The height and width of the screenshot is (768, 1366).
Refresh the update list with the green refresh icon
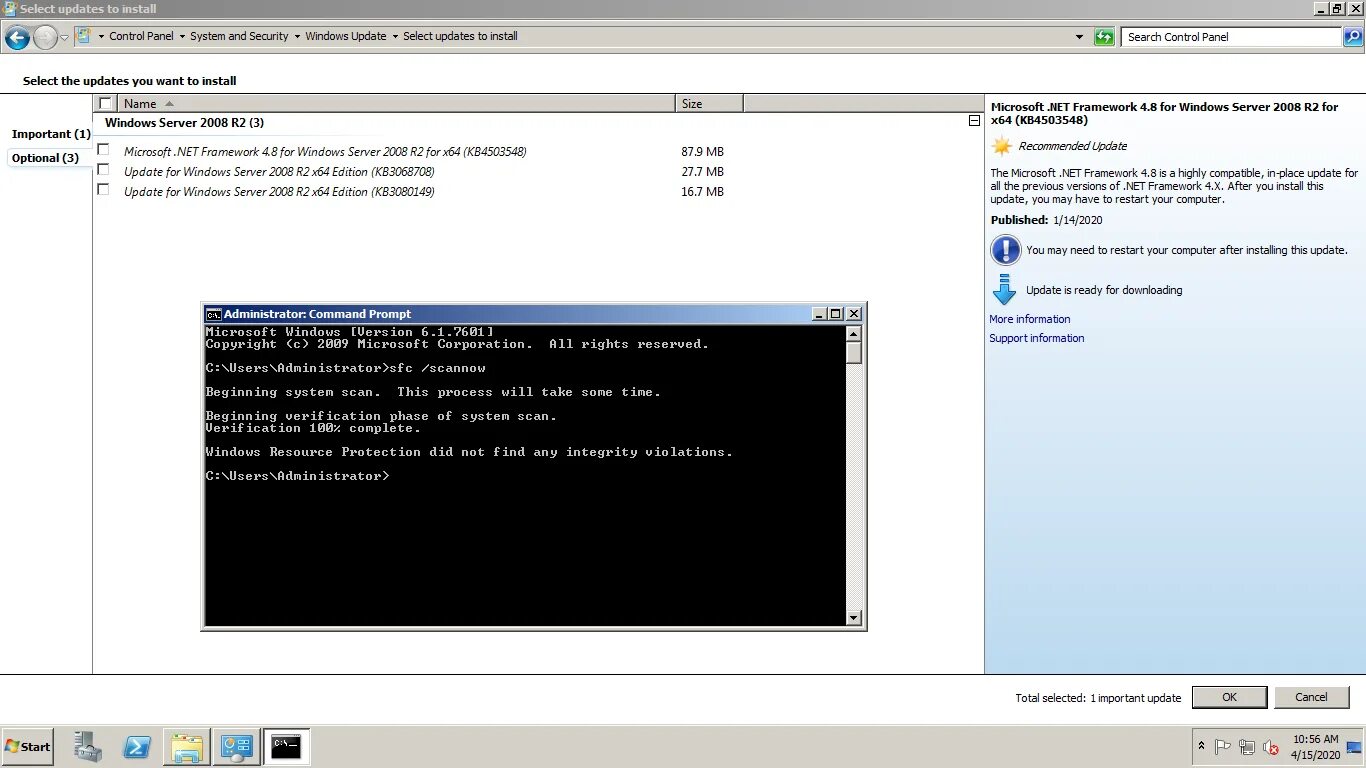1103,36
